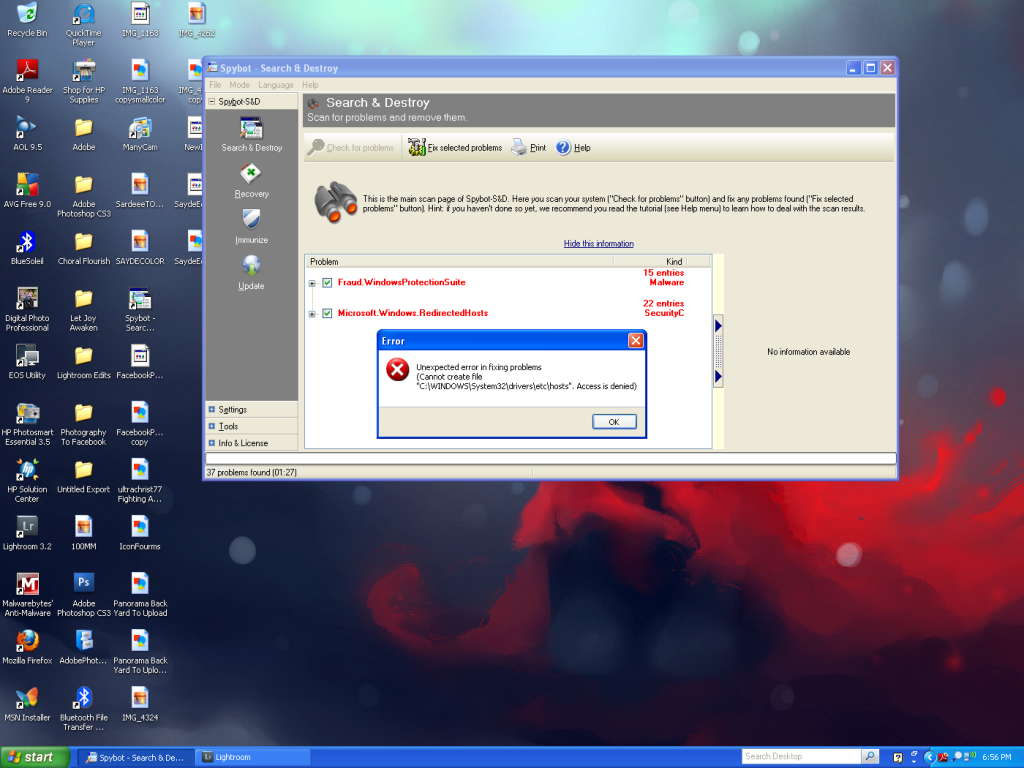Image resolution: width=1024 pixels, height=768 pixels.
Task: Click the Problem column header
Action: (x=460, y=261)
